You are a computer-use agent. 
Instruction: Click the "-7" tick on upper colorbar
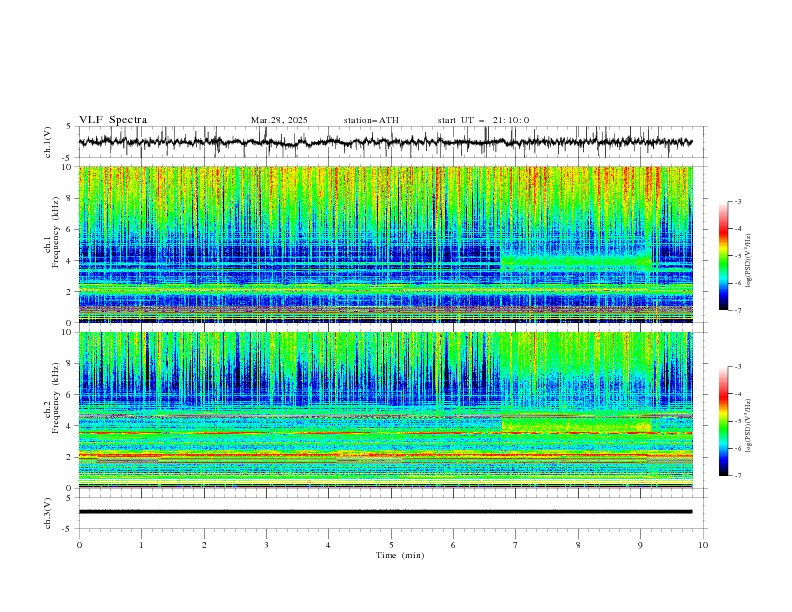point(738,310)
